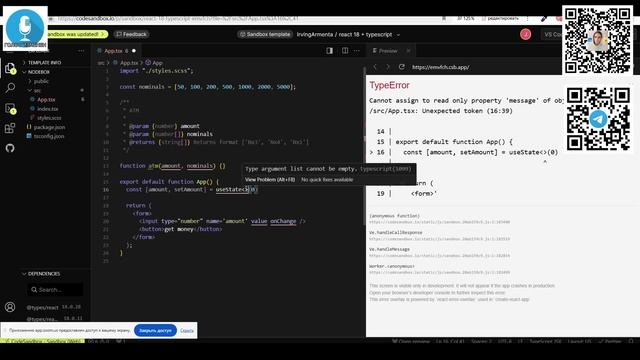Toggle the preview layout icon in editor toolbar

329,51
